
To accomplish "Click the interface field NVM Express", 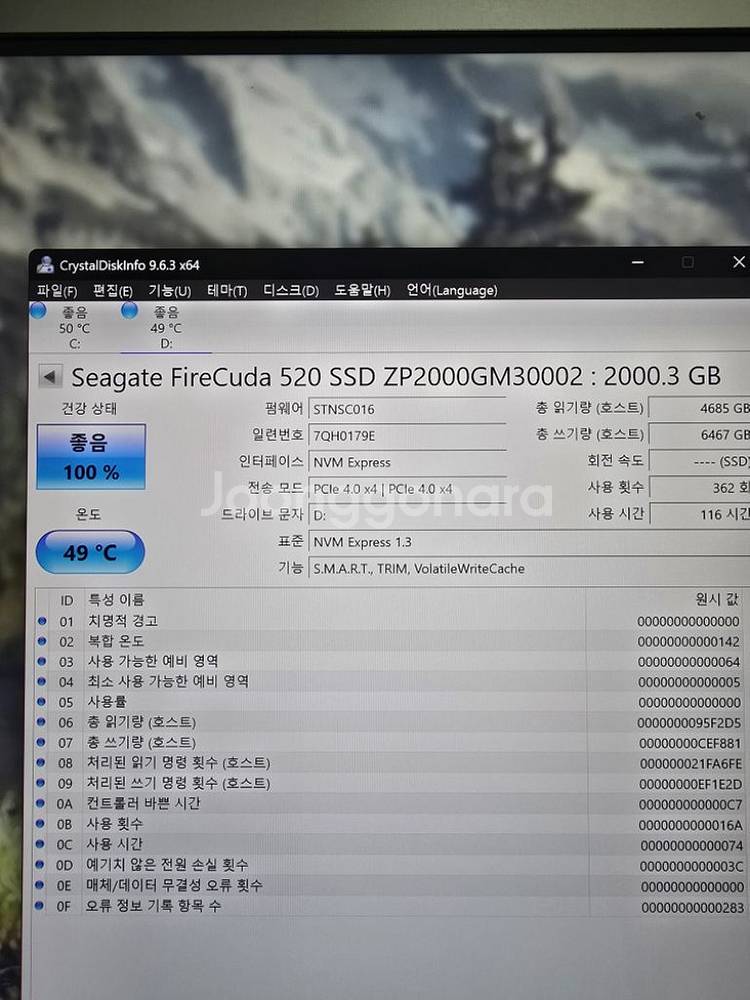I will [x=408, y=462].
